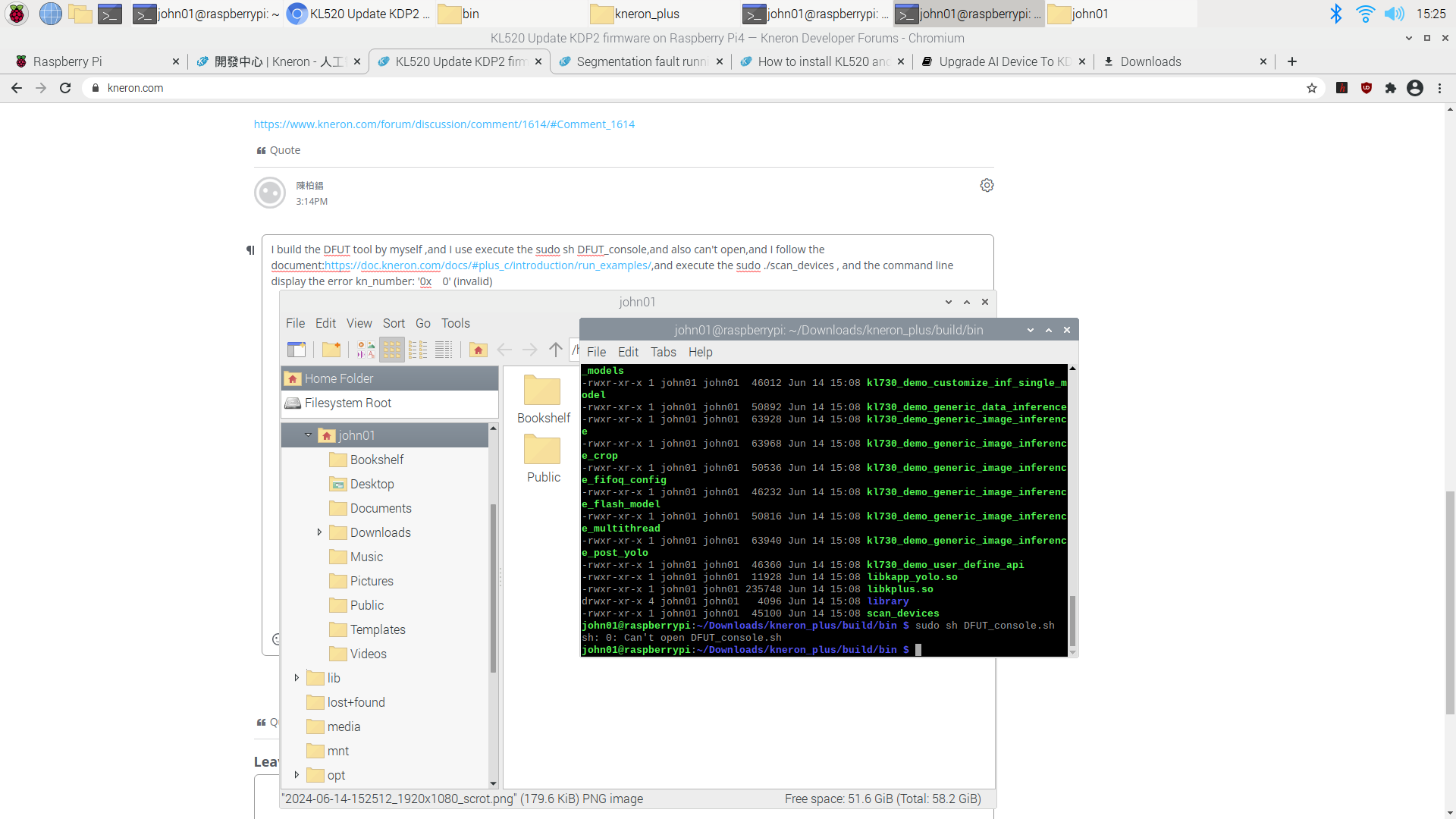Click the terminal window scrollbar
1456x819 pixels.
pyautogui.click(x=1072, y=620)
